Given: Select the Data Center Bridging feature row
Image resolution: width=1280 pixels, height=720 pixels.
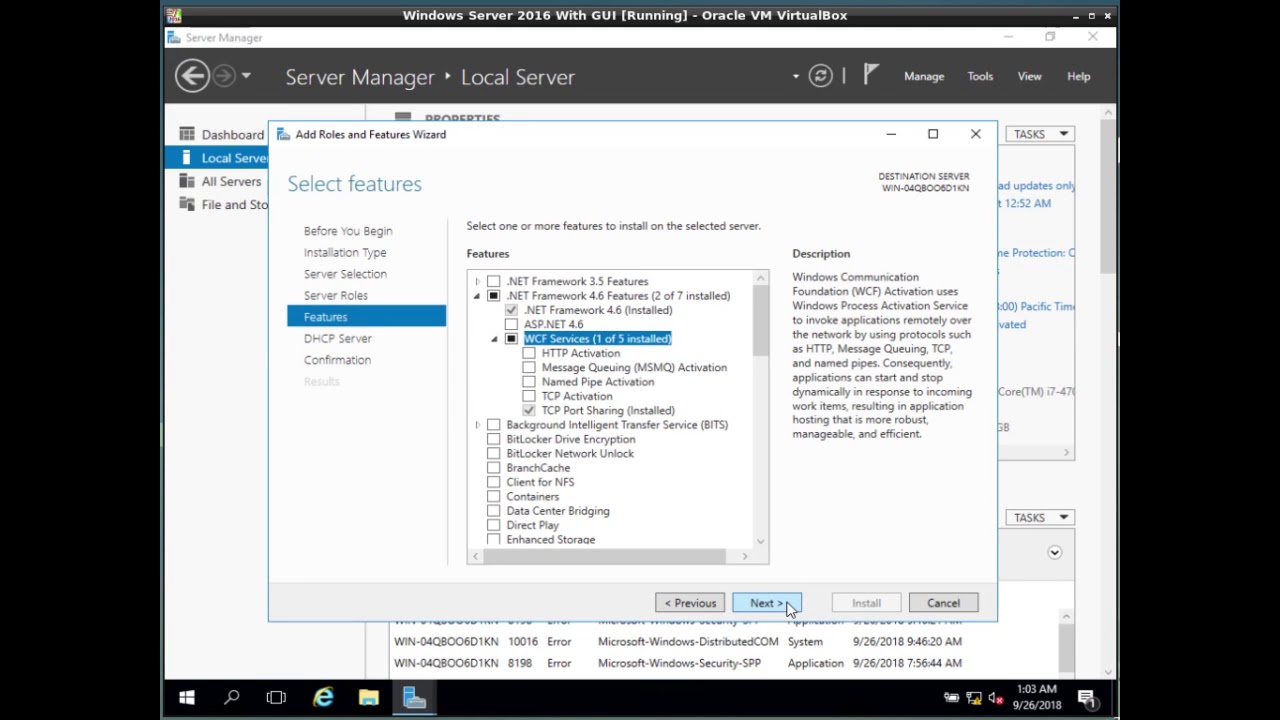Looking at the screenshot, I should click(558, 511).
